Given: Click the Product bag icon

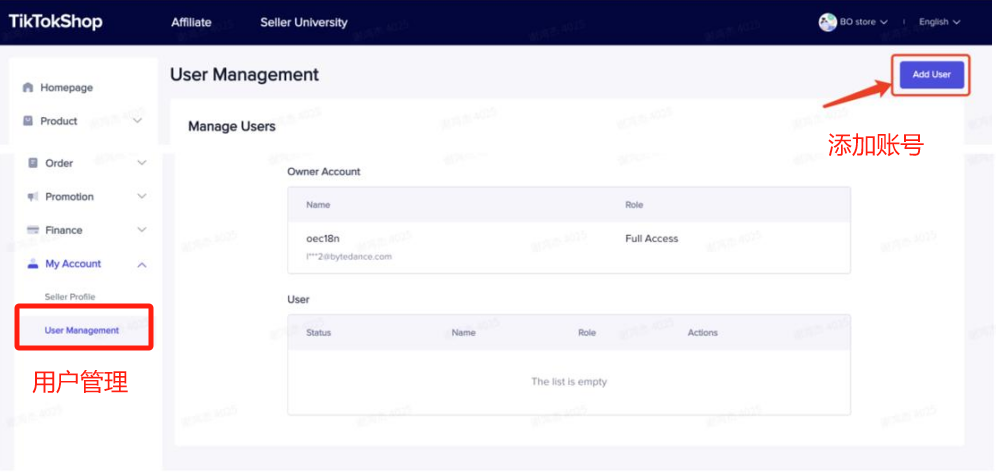Looking at the screenshot, I should (28, 121).
